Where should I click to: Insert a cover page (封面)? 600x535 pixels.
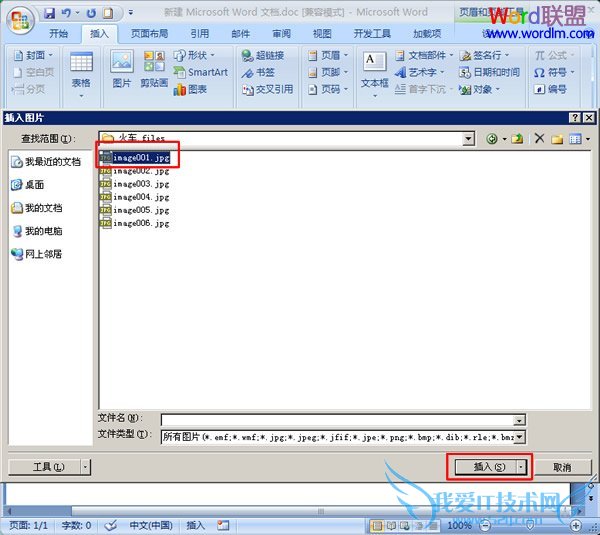[33, 55]
